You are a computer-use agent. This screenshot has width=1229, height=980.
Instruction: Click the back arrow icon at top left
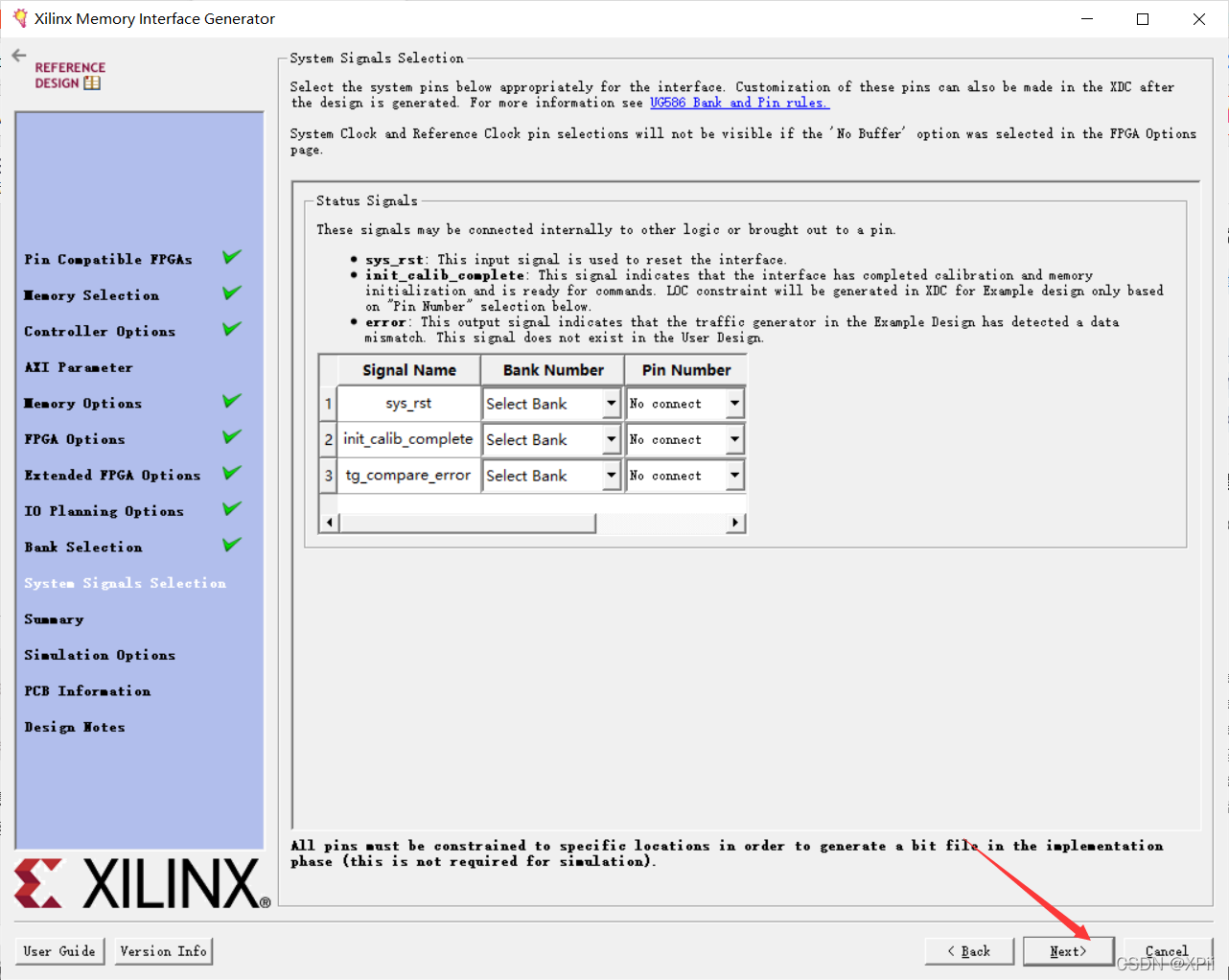pyautogui.click(x=19, y=56)
